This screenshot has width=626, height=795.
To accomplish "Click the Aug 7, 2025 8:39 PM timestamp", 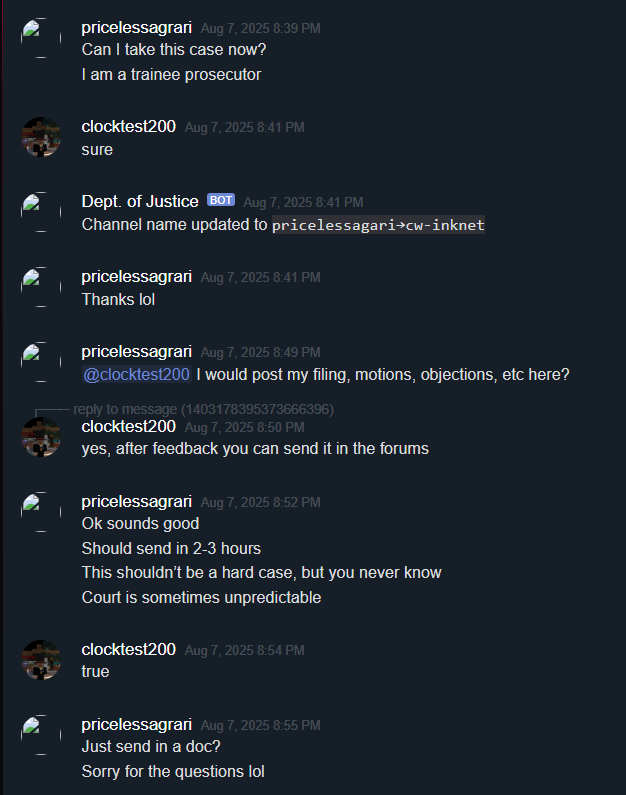I will point(260,29).
